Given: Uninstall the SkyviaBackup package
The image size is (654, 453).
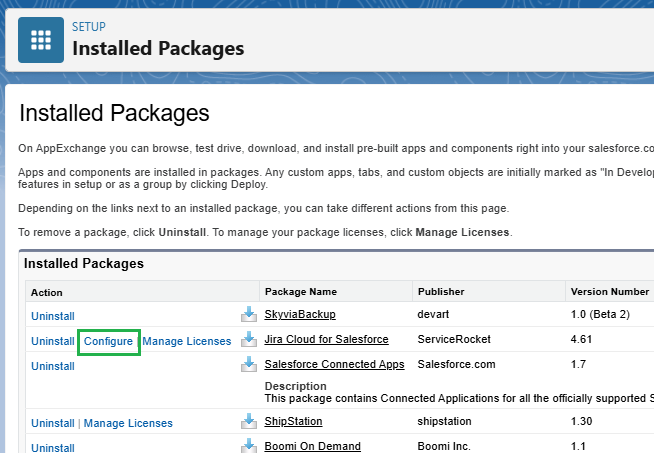Looking at the screenshot, I should click(52, 316).
